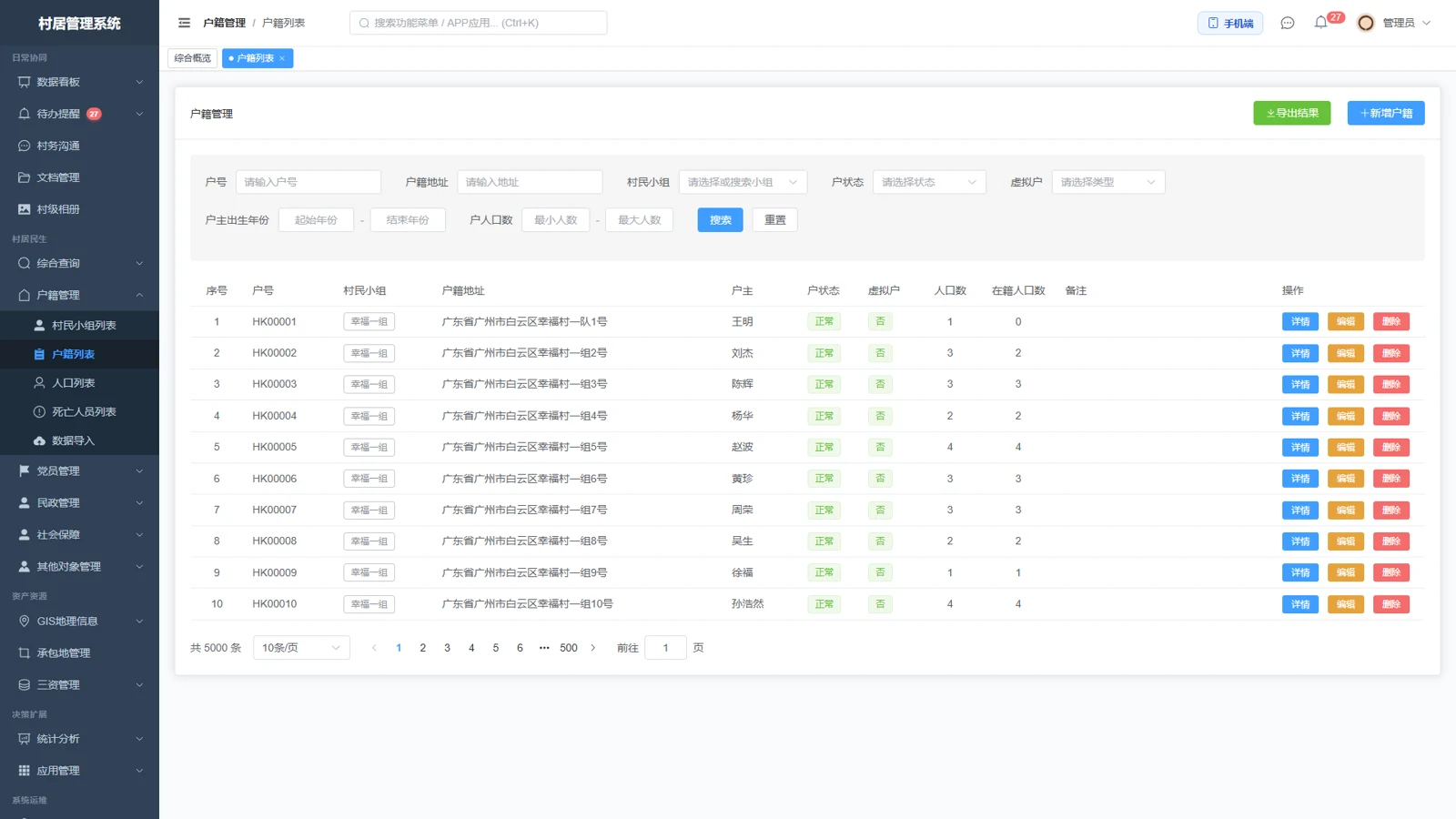1456x819 pixels.
Task: Open 死亡人员列表 submenu item
Action: click(79, 411)
